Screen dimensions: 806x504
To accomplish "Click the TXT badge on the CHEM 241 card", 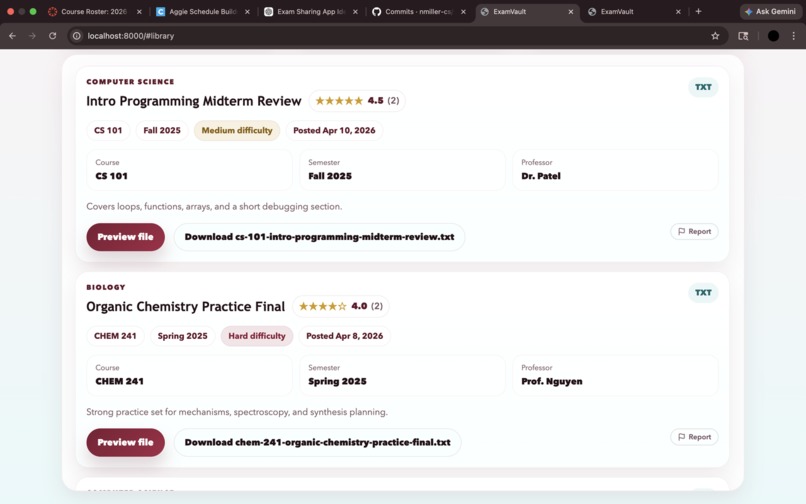I will point(703,293).
